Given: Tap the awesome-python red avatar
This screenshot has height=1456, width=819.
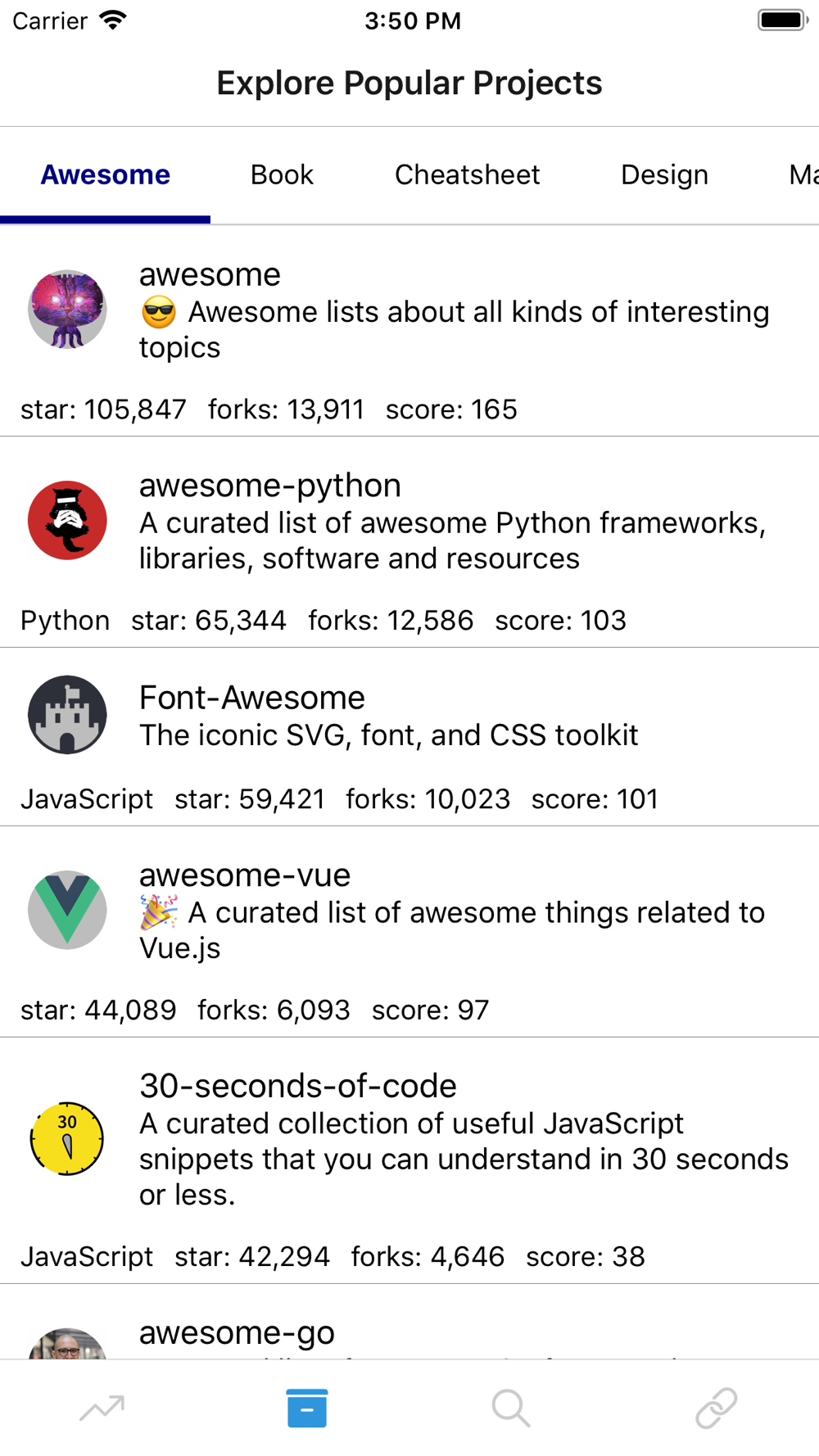Looking at the screenshot, I should point(67,520).
